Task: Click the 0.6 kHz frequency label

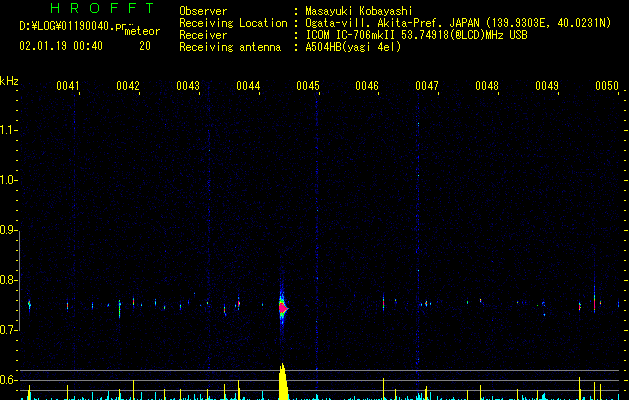Action: point(8,380)
